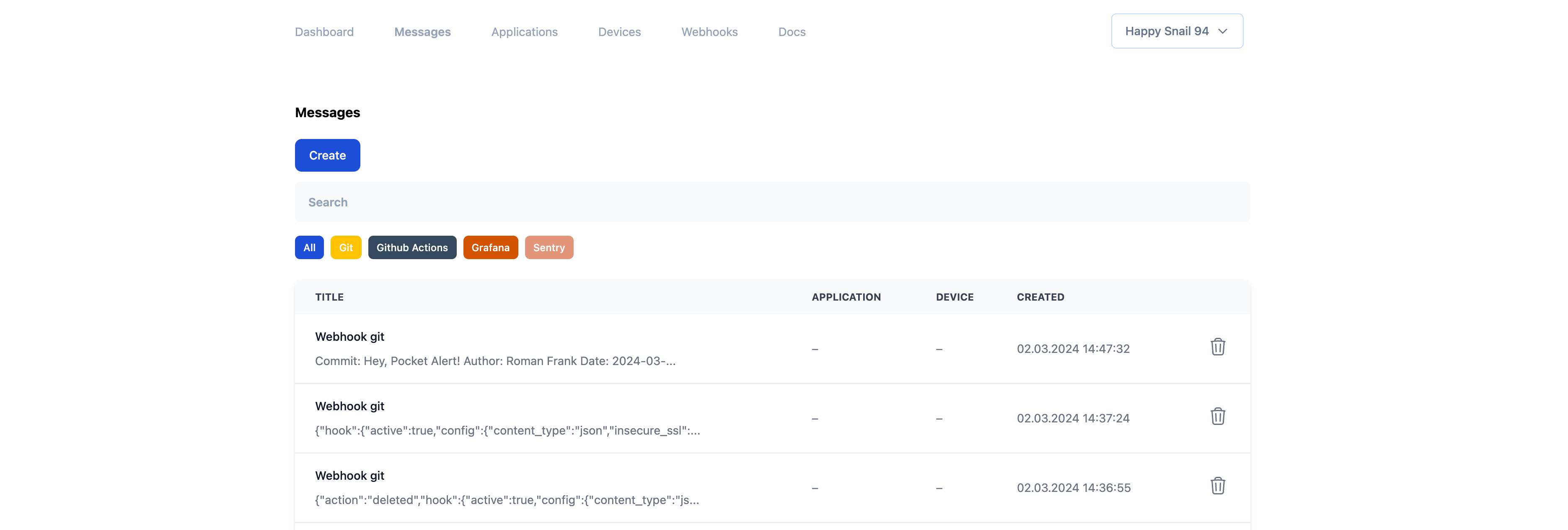Click the APPLICATION column header
The height and width of the screenshot is (530, 1568).
click(846, 297)
